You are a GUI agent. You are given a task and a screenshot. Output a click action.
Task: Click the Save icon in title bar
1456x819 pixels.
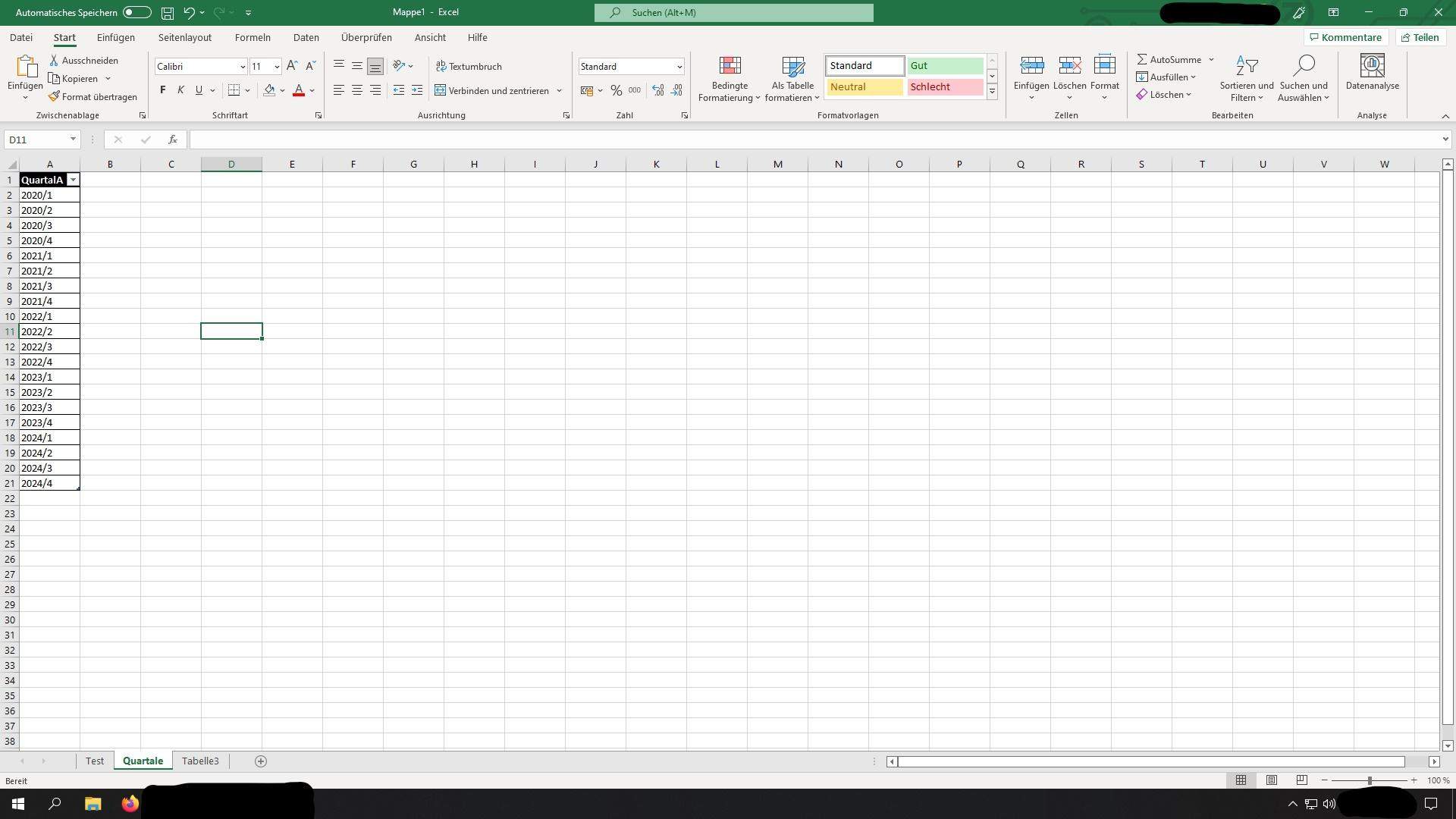168,13
